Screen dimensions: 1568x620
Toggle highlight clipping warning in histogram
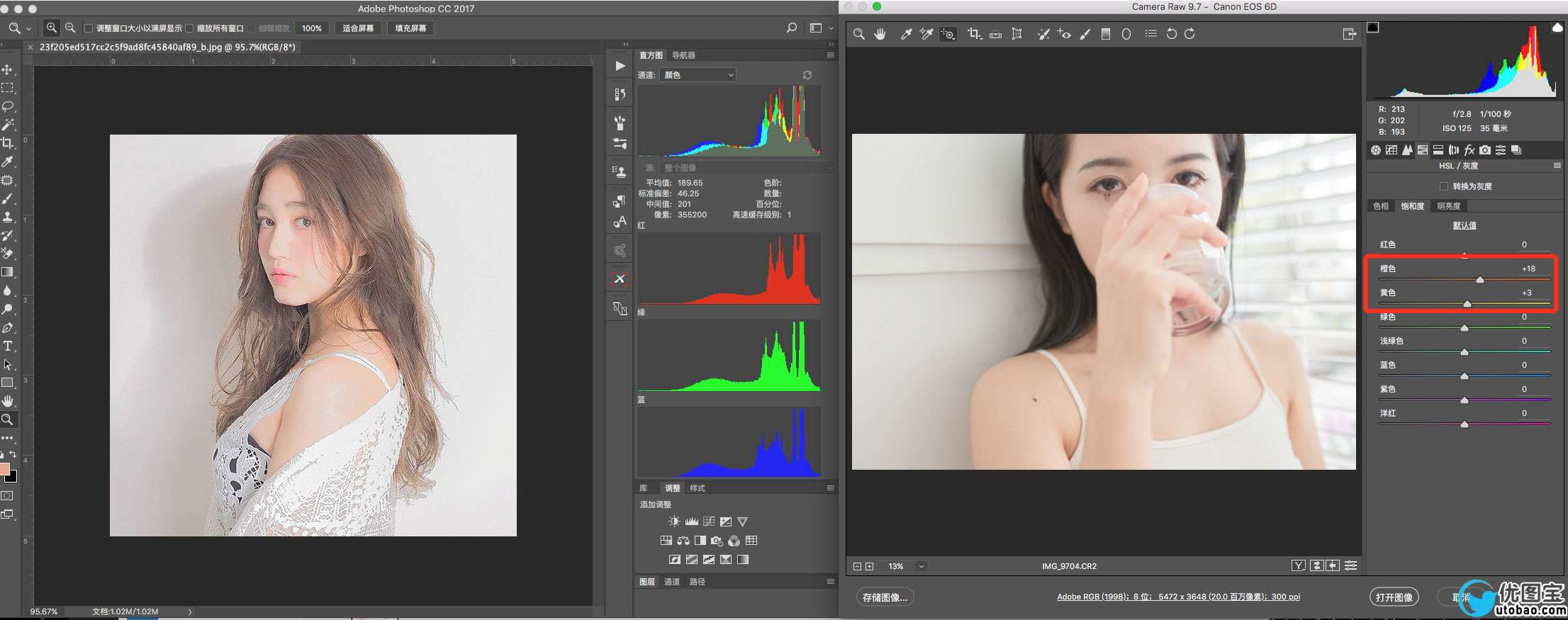pos(1557,28)
